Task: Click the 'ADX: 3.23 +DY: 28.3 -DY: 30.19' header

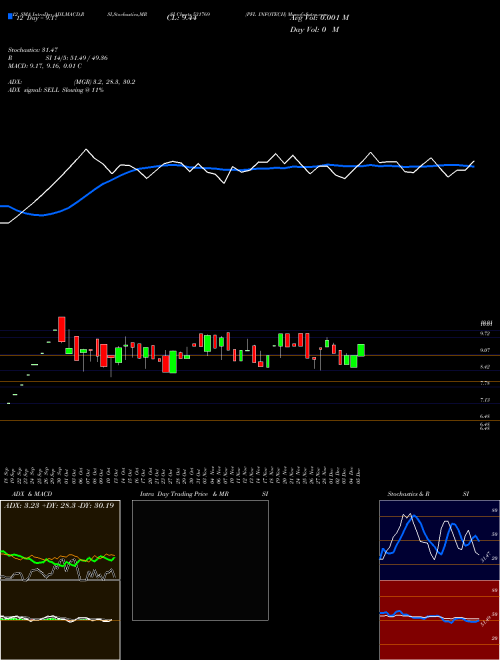Action: 59,505
